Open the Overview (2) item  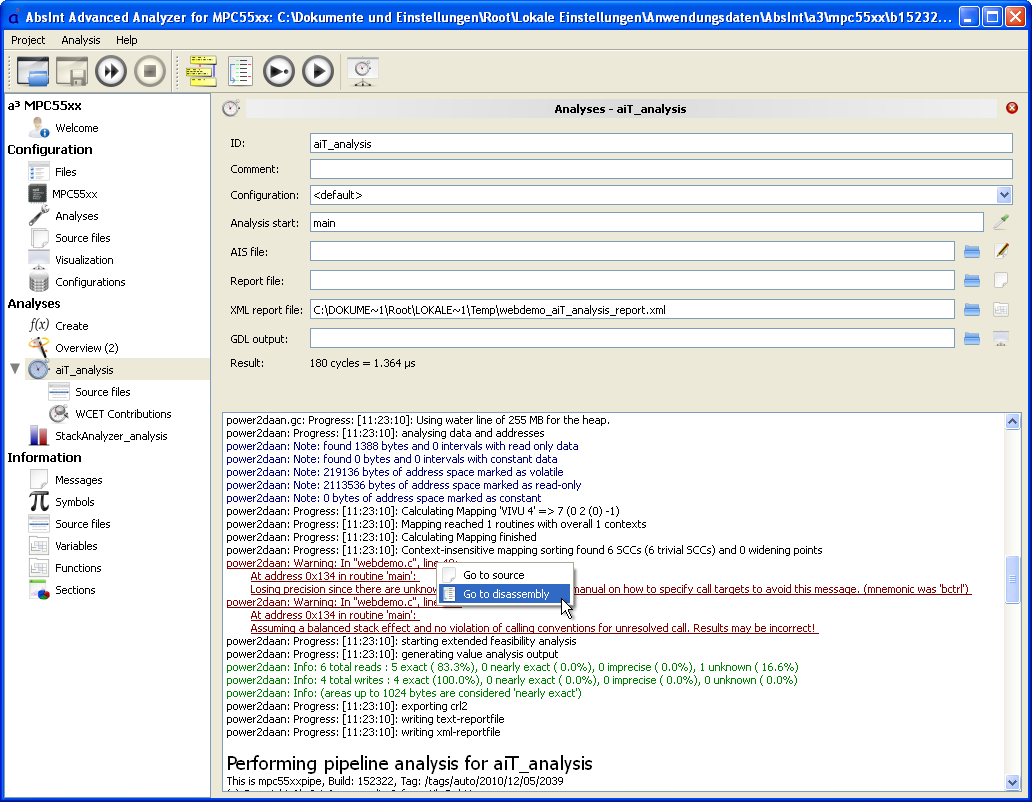(x=86, y=347)
